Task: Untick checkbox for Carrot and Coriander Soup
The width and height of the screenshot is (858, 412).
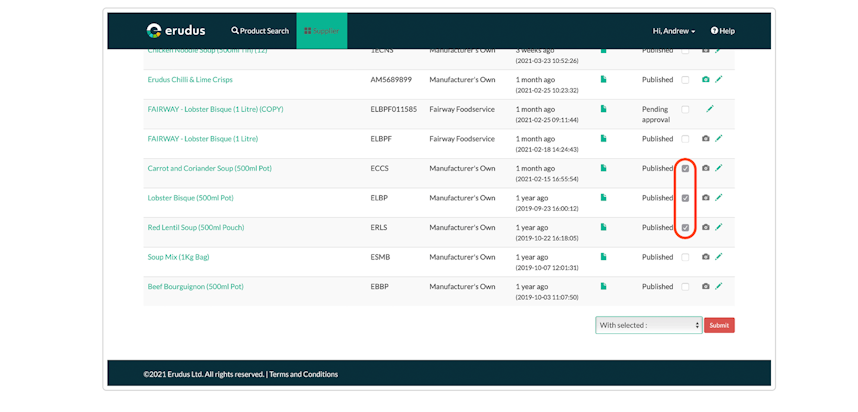Action: 685,169
